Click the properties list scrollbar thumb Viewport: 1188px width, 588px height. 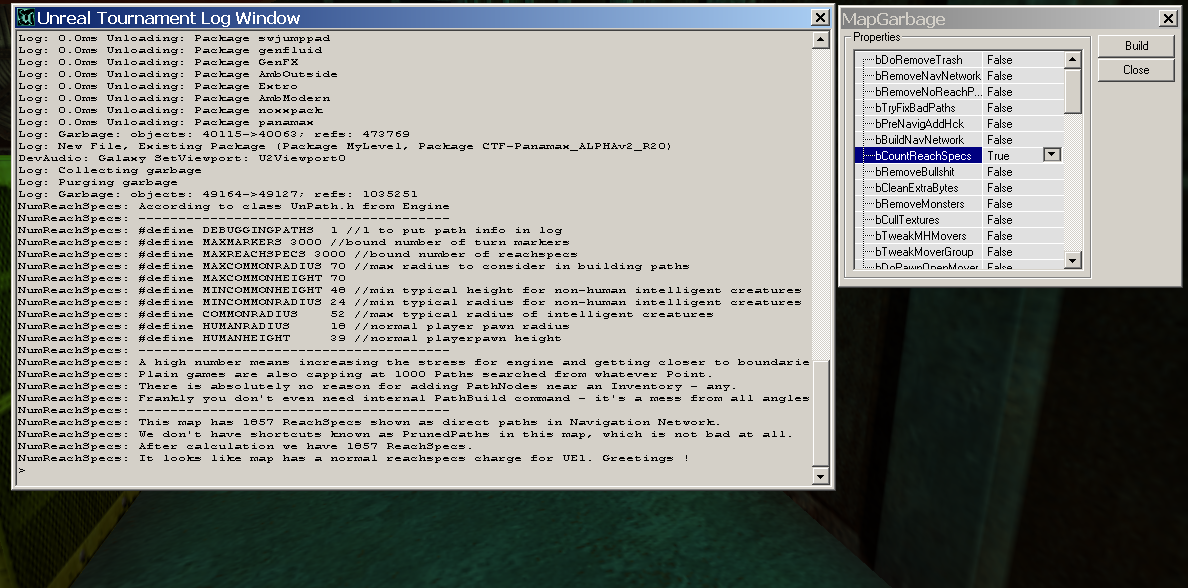coord(1072,91)
